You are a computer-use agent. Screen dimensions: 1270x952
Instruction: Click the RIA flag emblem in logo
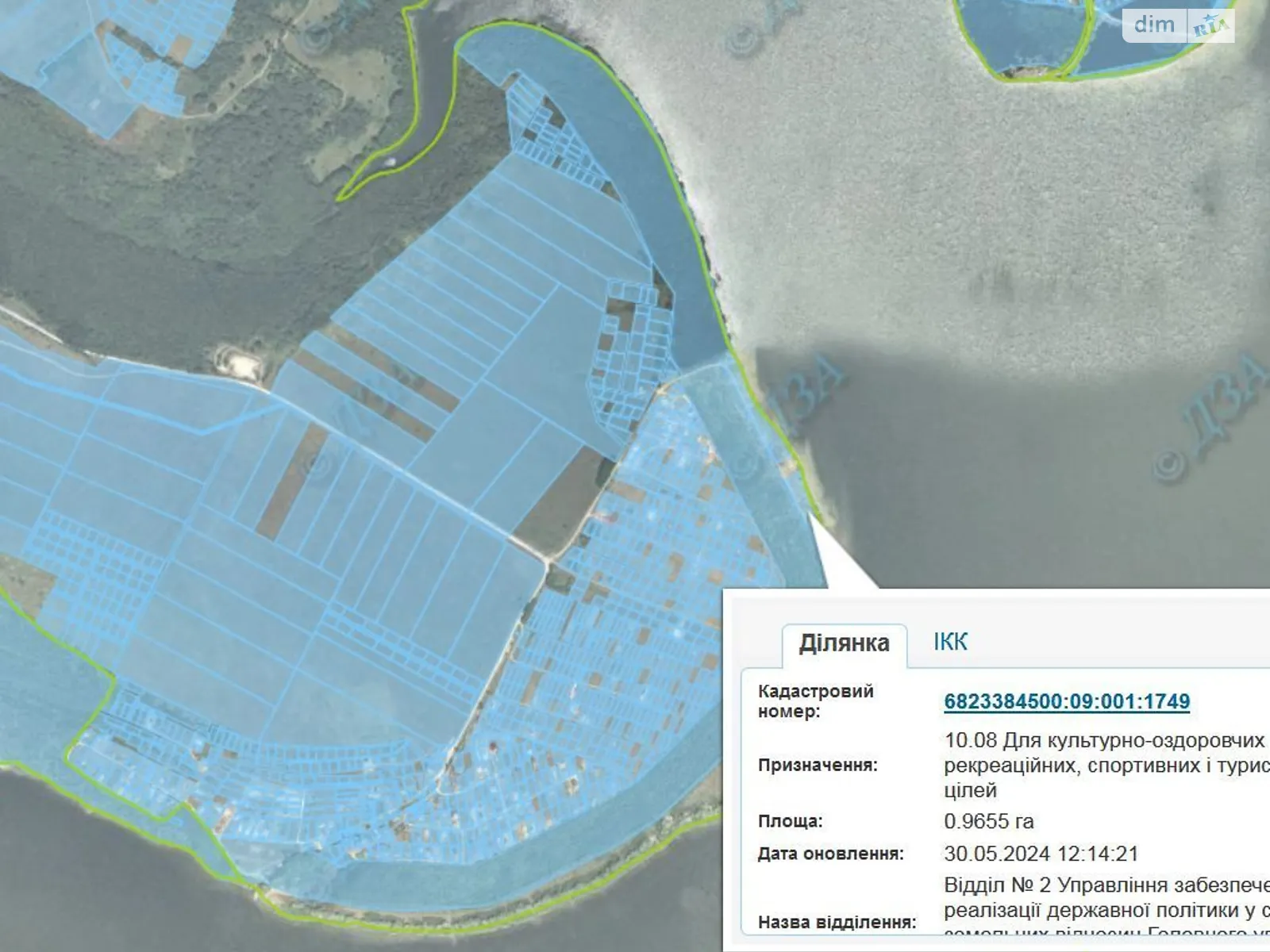coord(1210,27)
